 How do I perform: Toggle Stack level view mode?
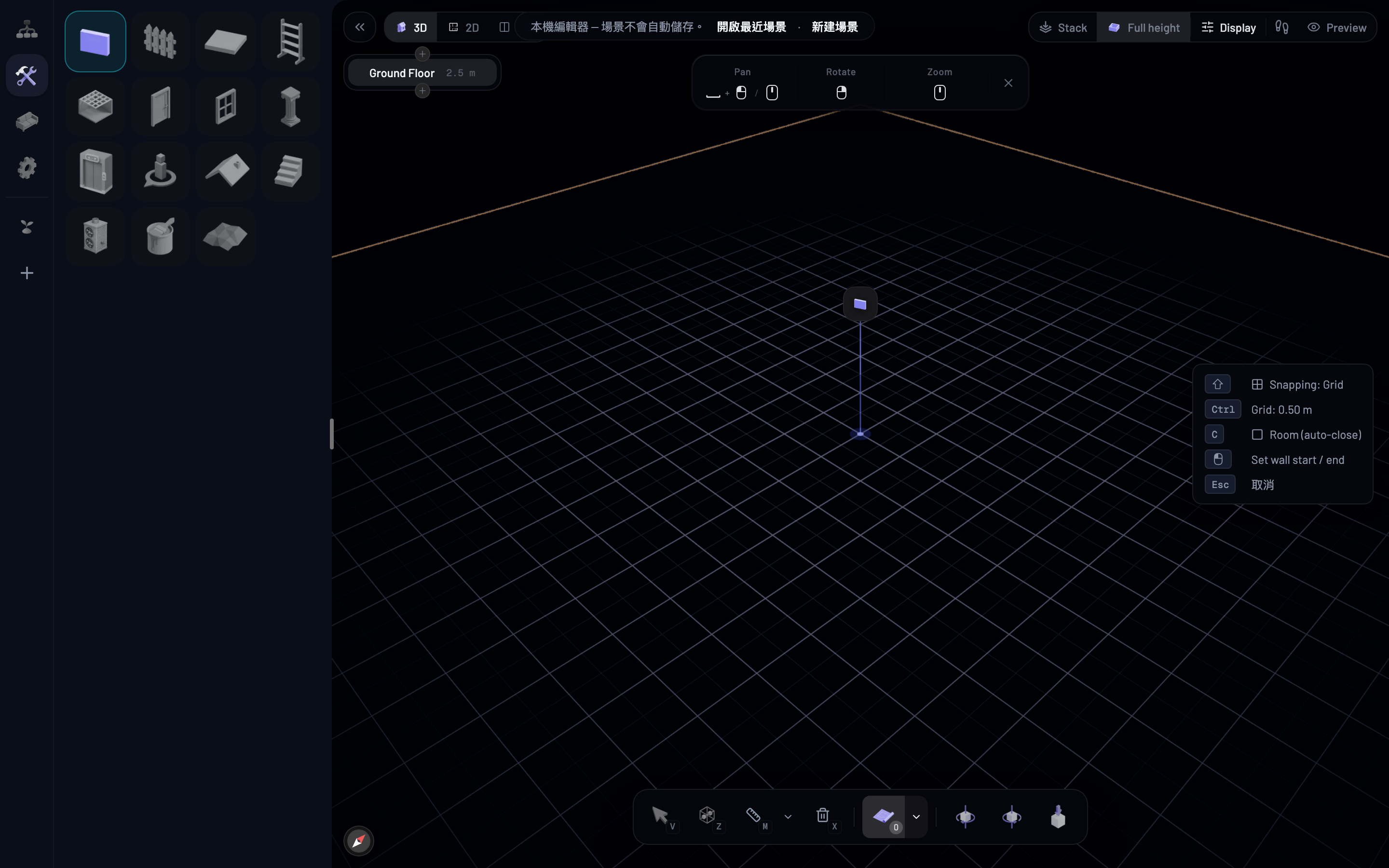[x=1063, y=27]
